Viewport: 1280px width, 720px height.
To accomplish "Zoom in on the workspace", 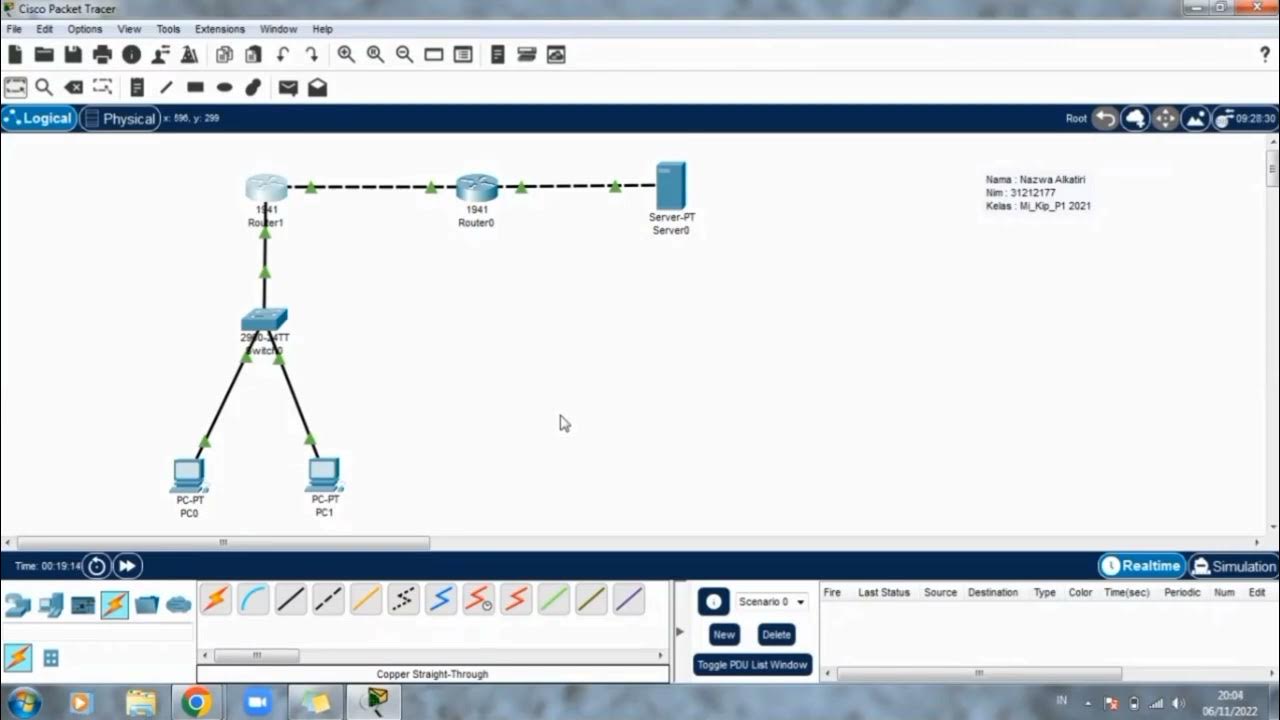I will tap(346, 54).
